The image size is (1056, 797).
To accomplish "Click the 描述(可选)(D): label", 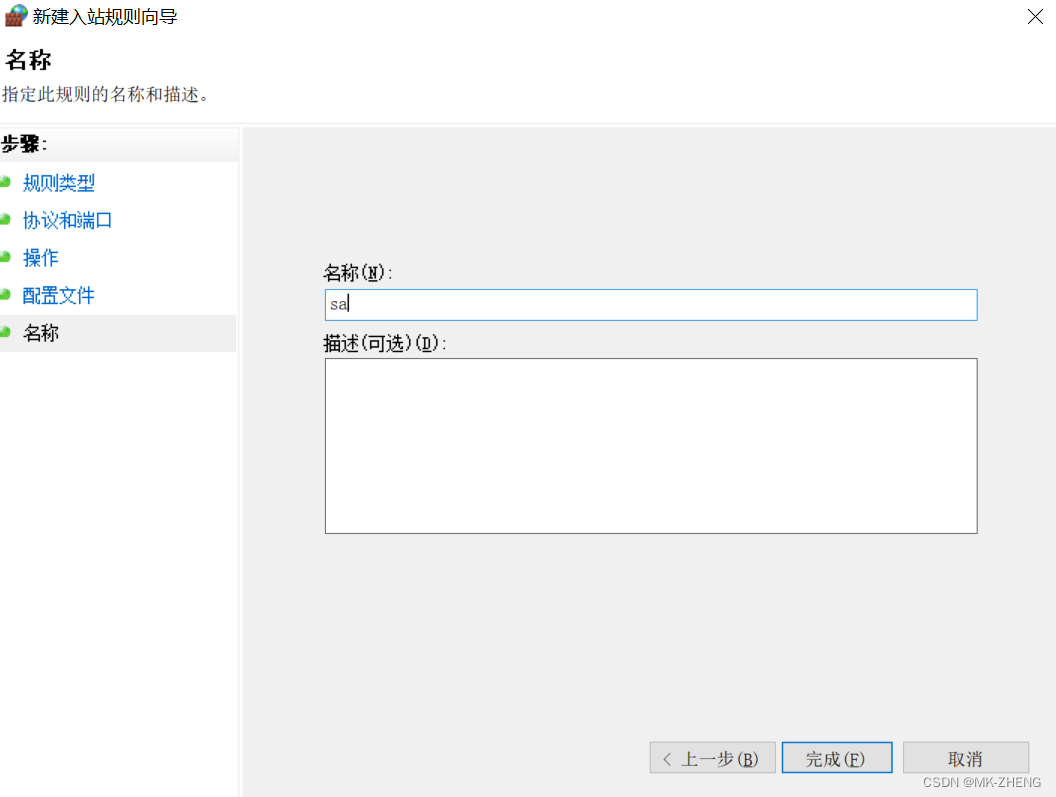I will click(x=385, y=344).
